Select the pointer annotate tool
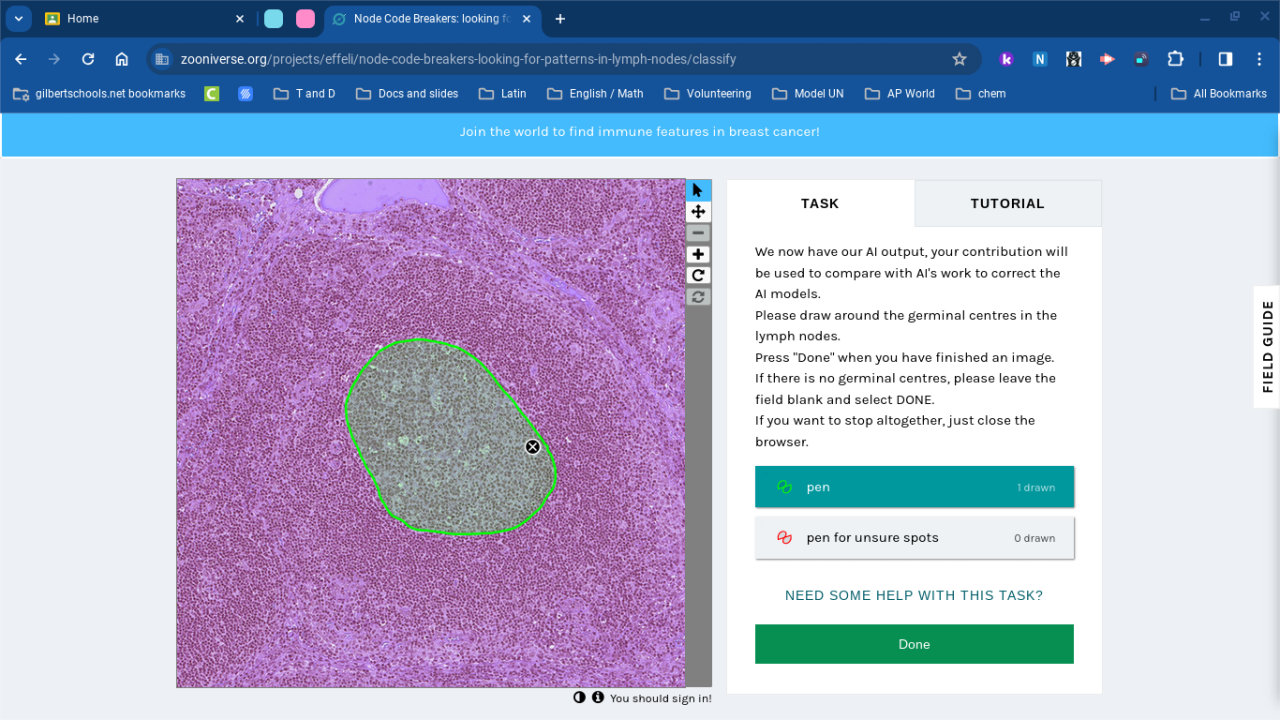 coord(698,190)
